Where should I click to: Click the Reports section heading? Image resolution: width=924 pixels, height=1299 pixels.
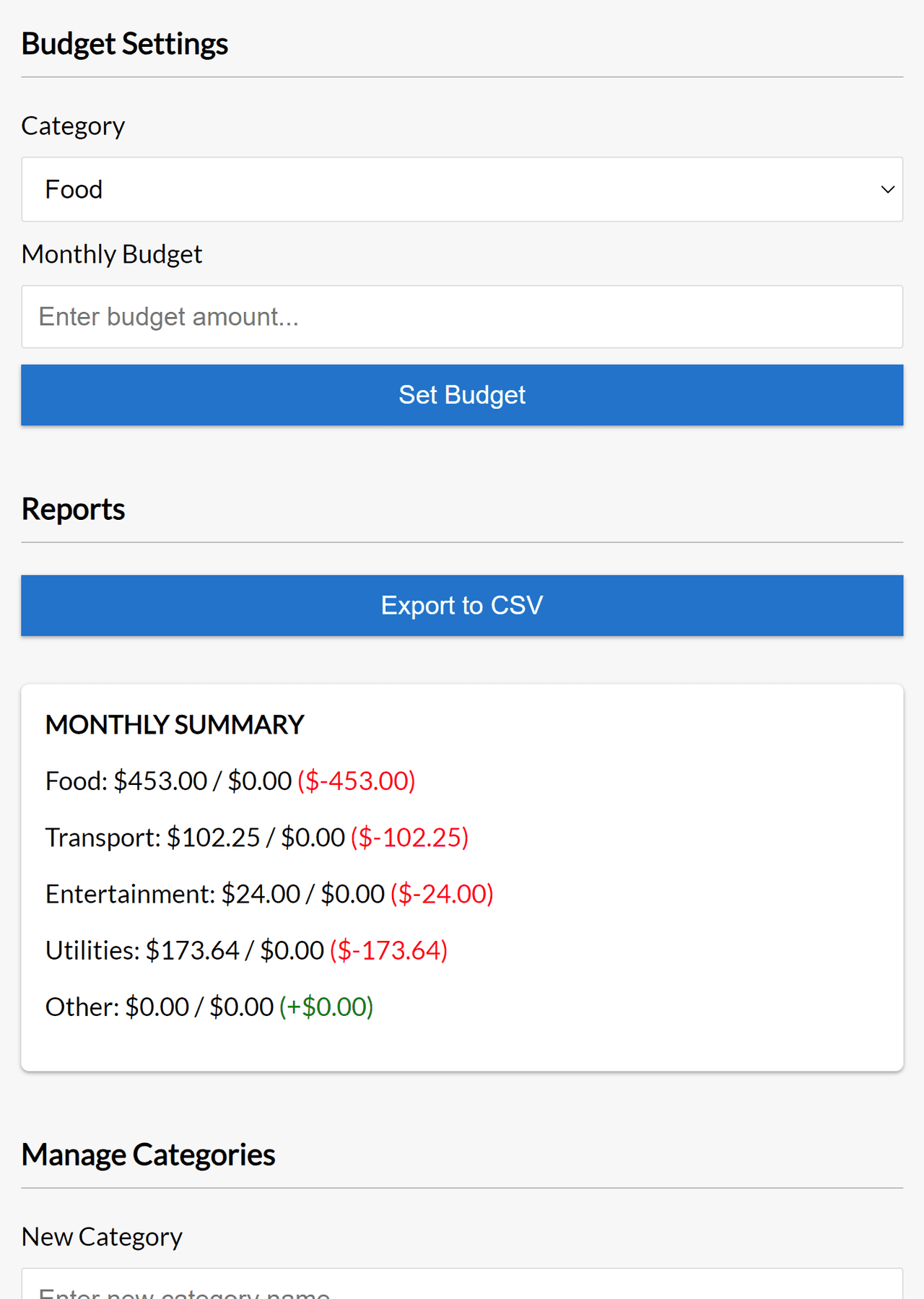pos(73,509)
